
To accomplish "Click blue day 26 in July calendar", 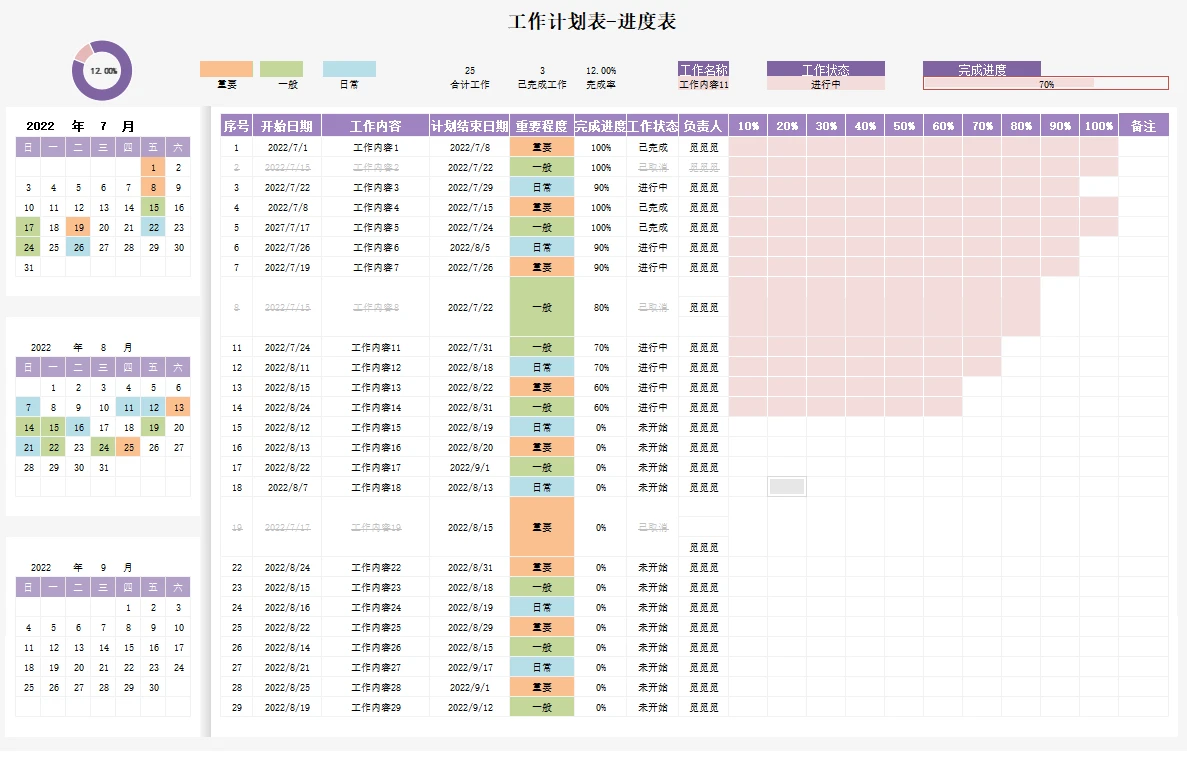I will click(x=78, y=248).
